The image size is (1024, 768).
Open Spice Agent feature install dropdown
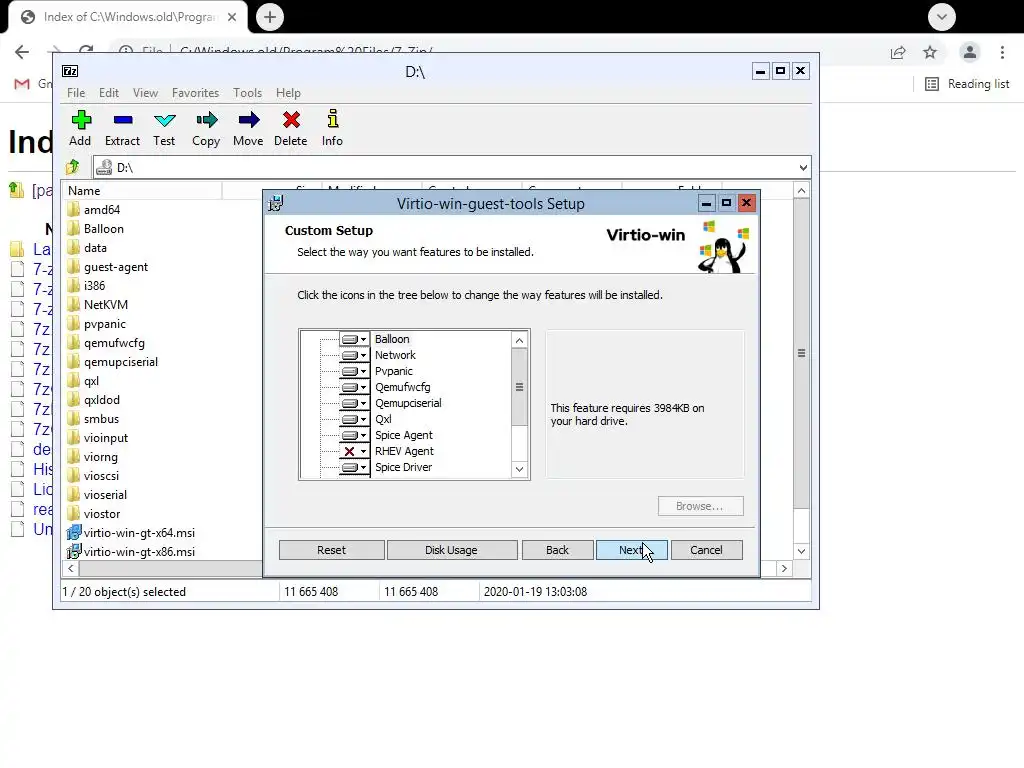pyautogui.click(x=354, y=436)
